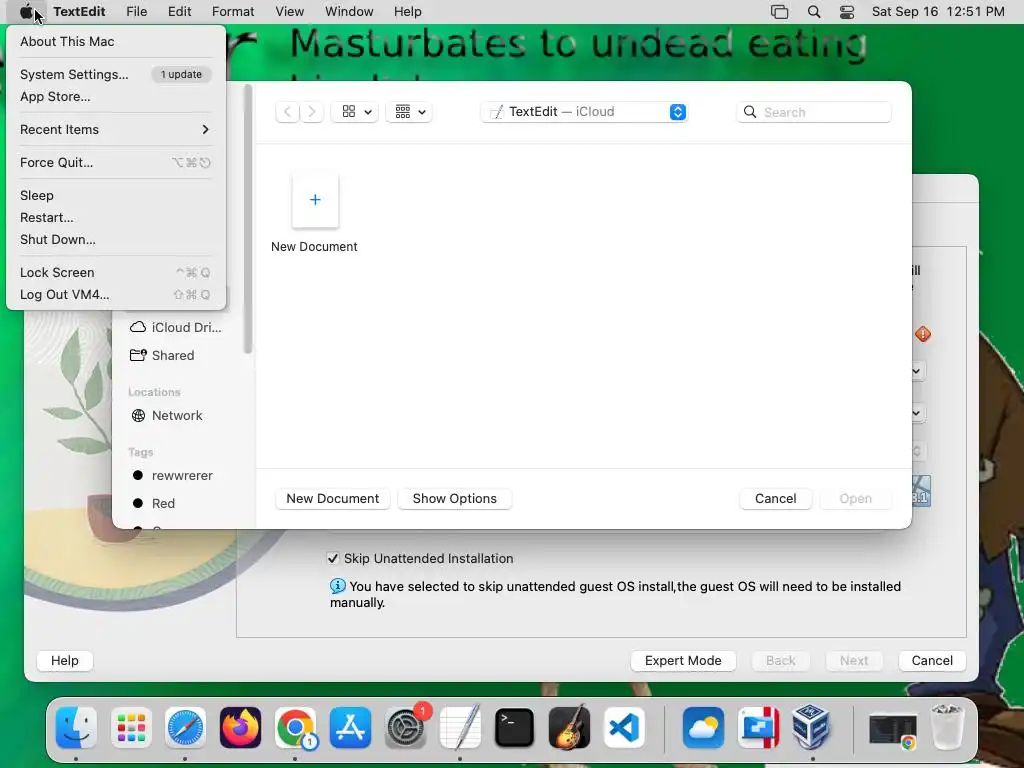
Task: Open the File menu
Action: (136, 12)
